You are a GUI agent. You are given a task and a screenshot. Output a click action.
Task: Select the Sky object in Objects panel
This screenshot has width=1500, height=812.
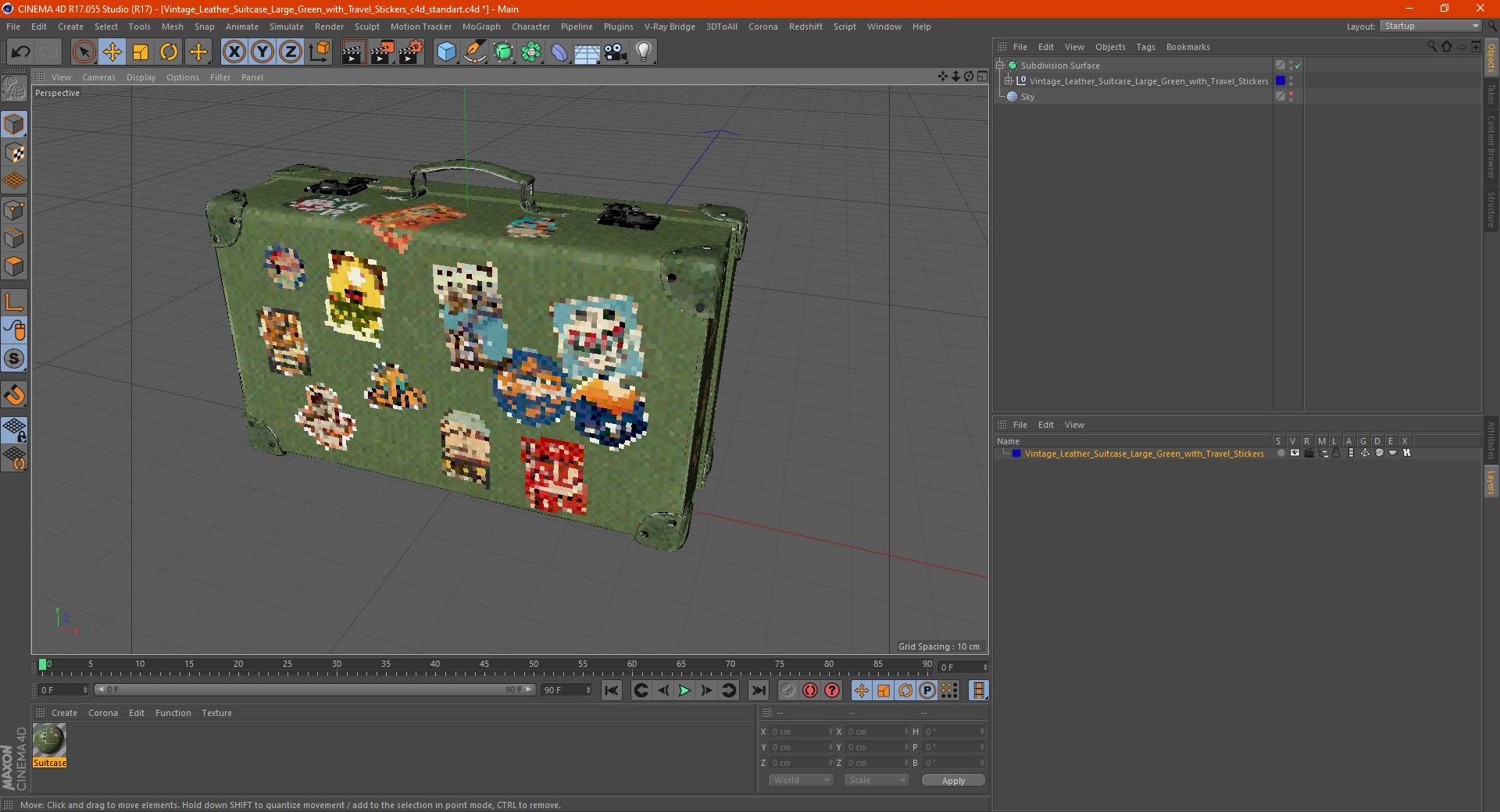(x=1027, y=97)
